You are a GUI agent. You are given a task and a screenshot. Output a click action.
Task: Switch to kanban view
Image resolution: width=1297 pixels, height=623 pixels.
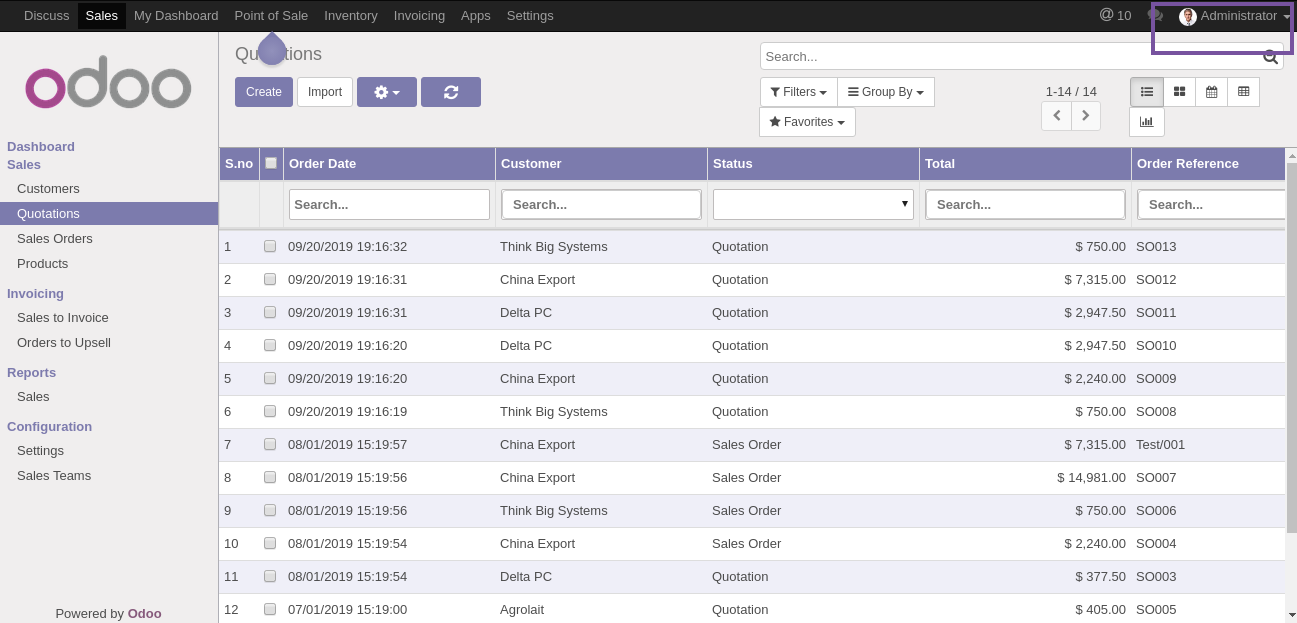[x=1179, y=92]
